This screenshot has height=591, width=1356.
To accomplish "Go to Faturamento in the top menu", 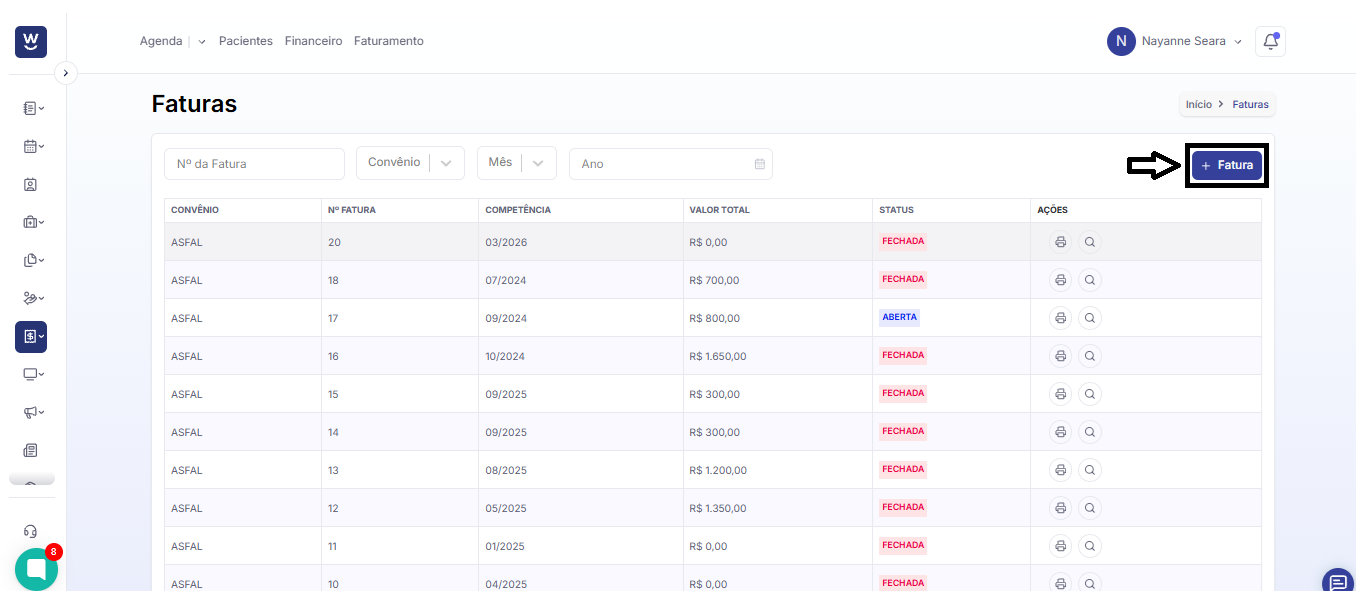I will 389,41.
